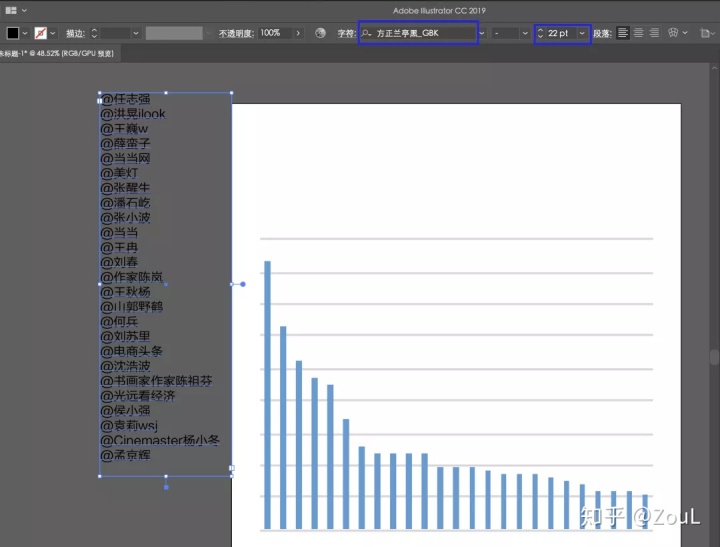Open the arrange documents icon
This screenshot has width=720, height=547.
(11, 10)
